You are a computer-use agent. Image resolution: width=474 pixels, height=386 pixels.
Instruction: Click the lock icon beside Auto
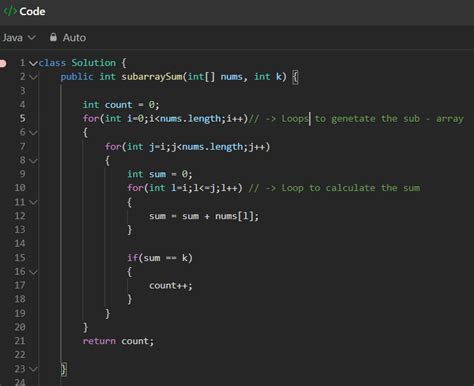point(53,37)
